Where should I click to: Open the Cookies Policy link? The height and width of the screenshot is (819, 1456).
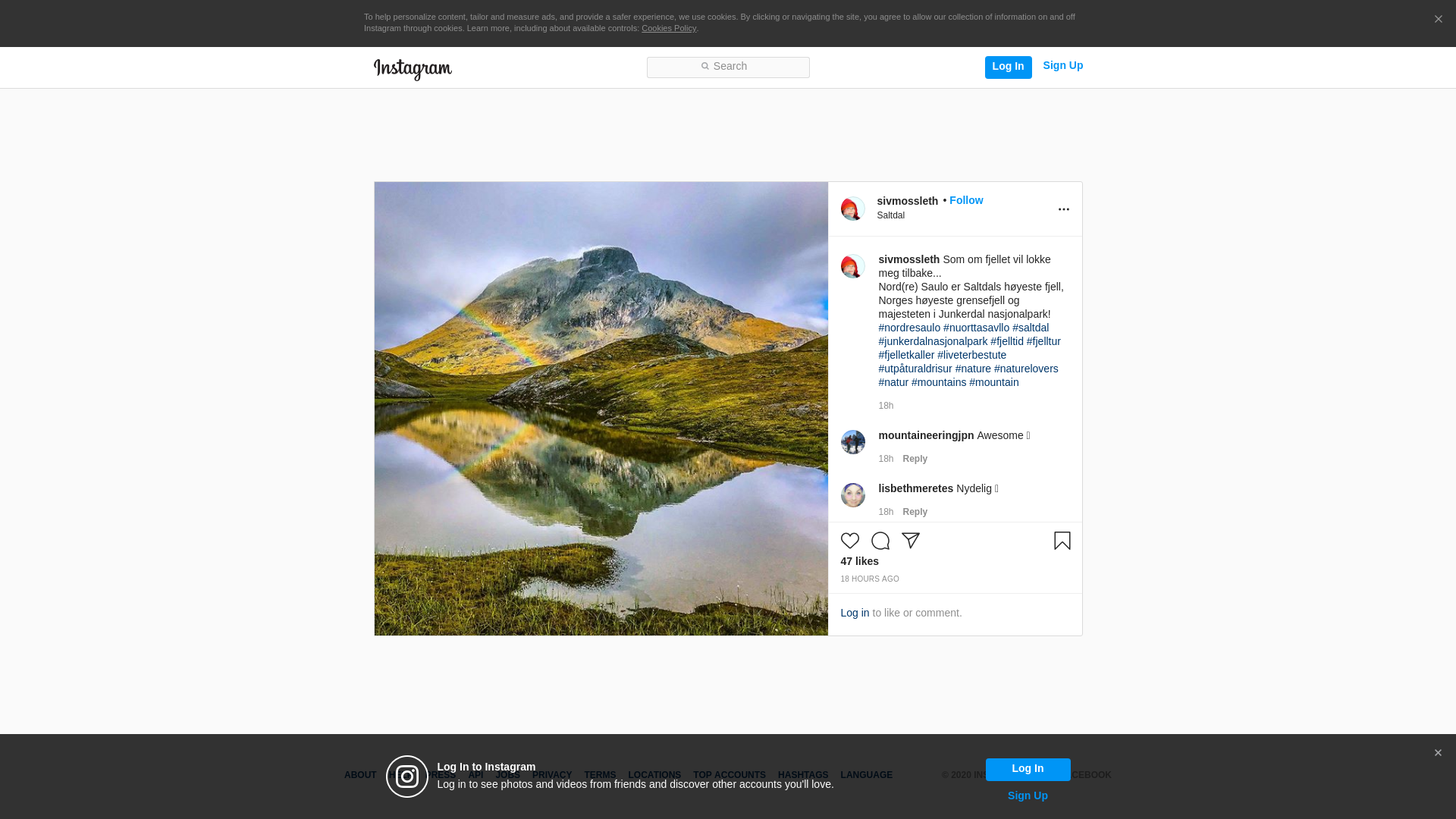(668, 28)
